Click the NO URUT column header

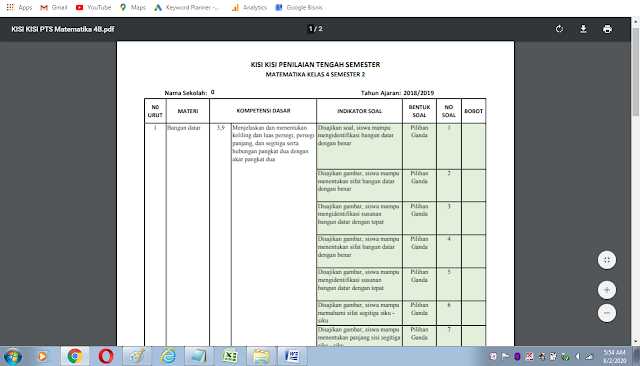(x=155, y=111)
